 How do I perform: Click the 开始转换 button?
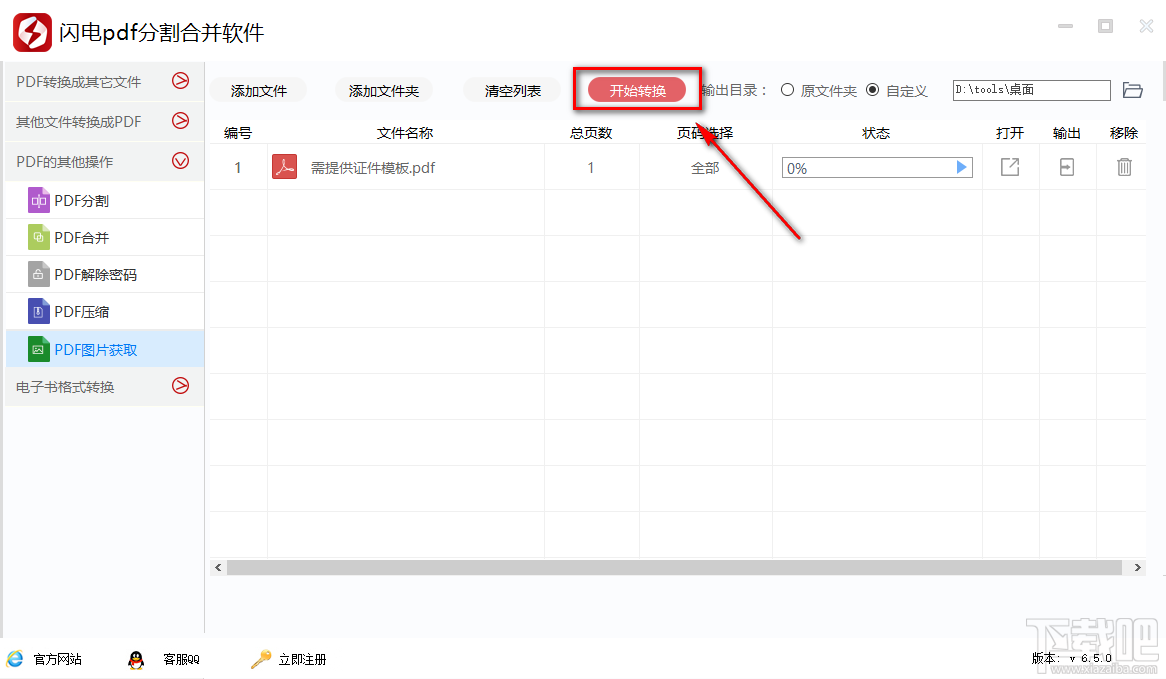(636, 90)
